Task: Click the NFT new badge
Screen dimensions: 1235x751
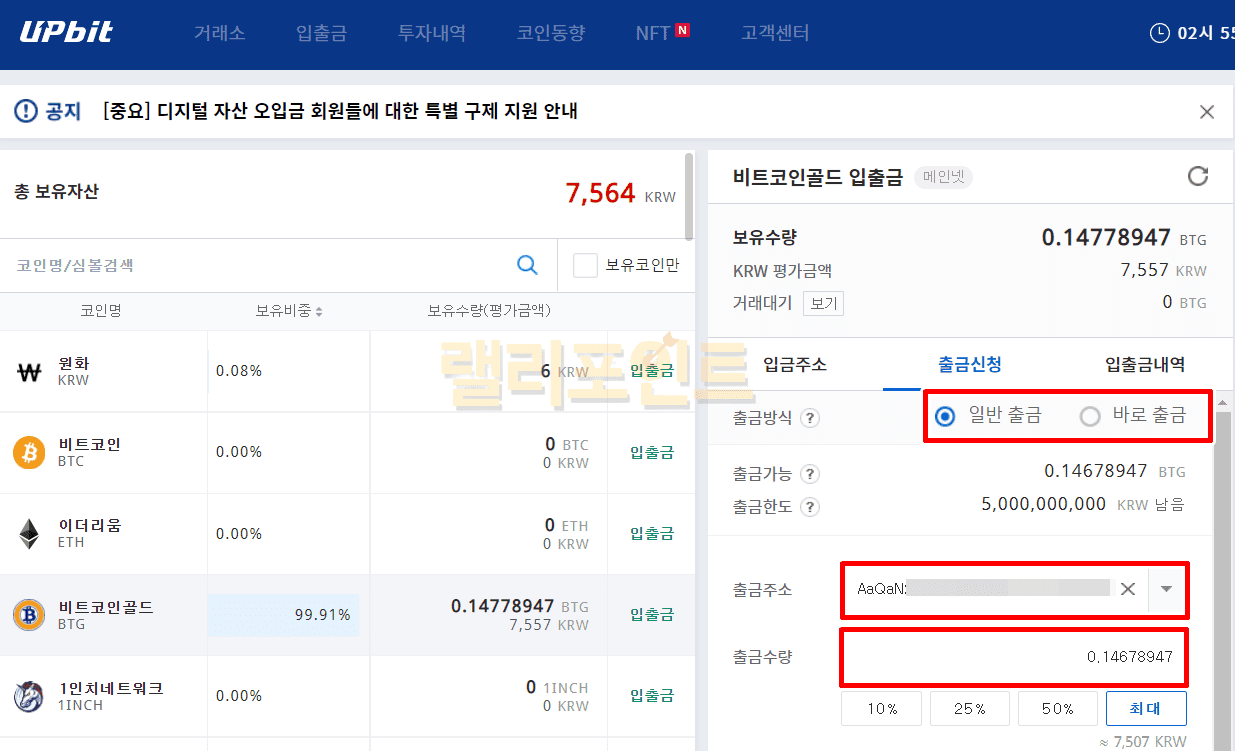Action: click(x=682, y=30)
